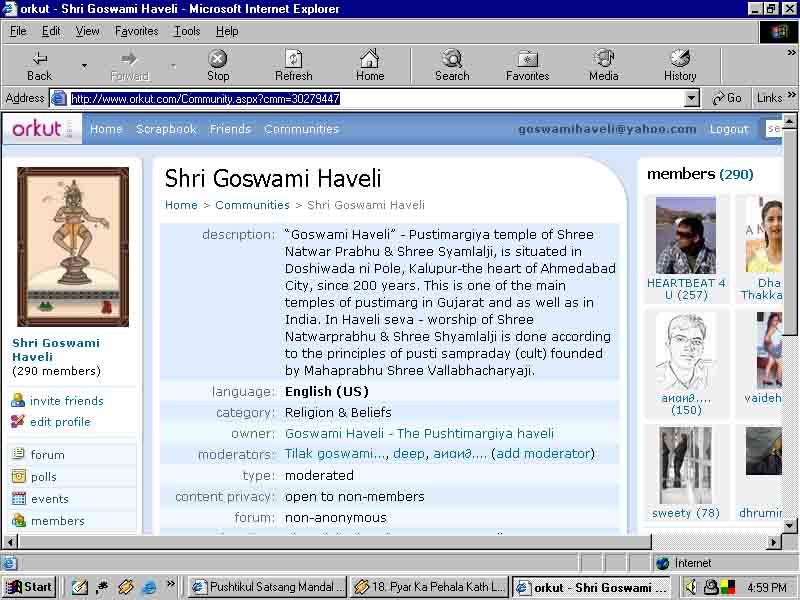Click the URL address input field

coord(376,98)
